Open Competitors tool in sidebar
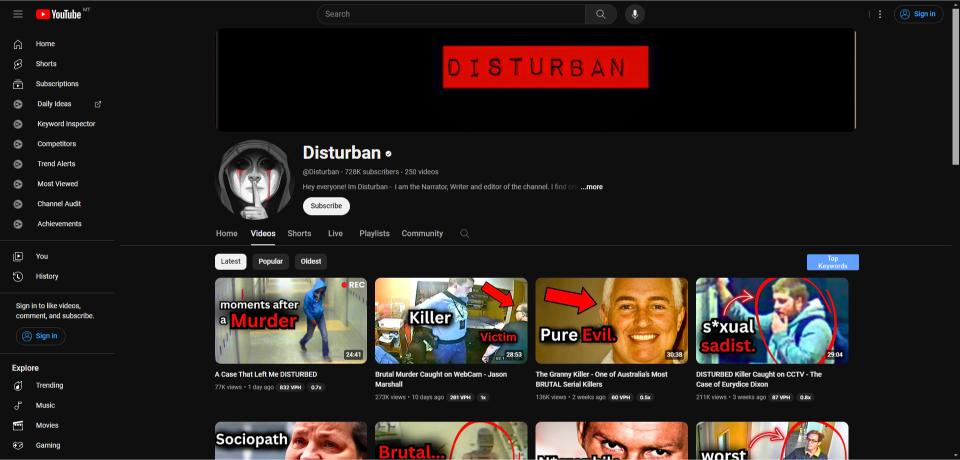The height and width of the screenshot is (460, 960). point(57,144)
